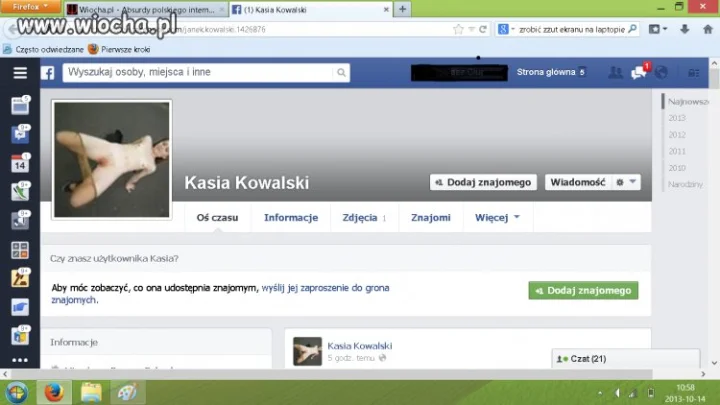Switch to the Zdjęcia tab
The image size is (720, 405).
coord(364,217)
